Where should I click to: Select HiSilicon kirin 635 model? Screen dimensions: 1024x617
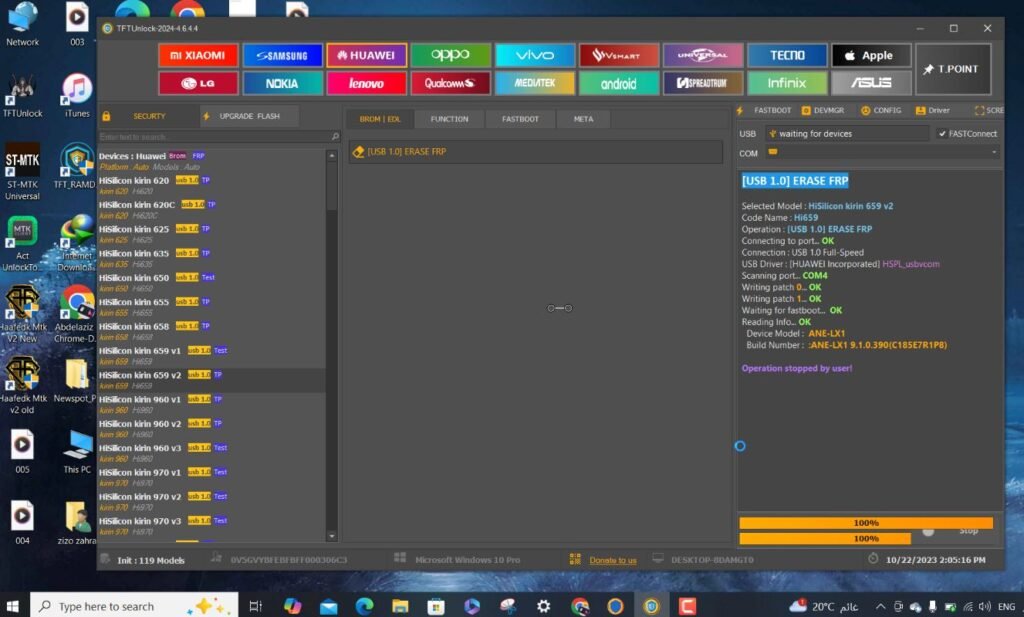(x=211, y=259)
